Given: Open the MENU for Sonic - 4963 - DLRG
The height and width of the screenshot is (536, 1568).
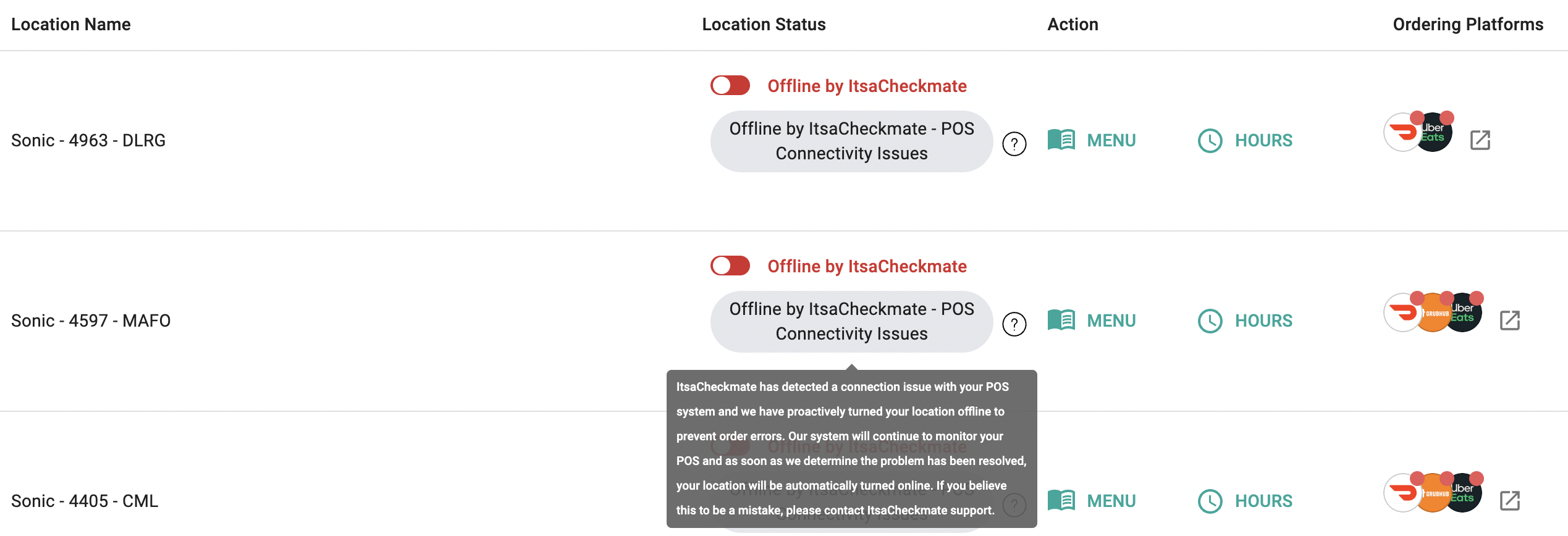Looking at the screenshot, I should pos(1092,140).
